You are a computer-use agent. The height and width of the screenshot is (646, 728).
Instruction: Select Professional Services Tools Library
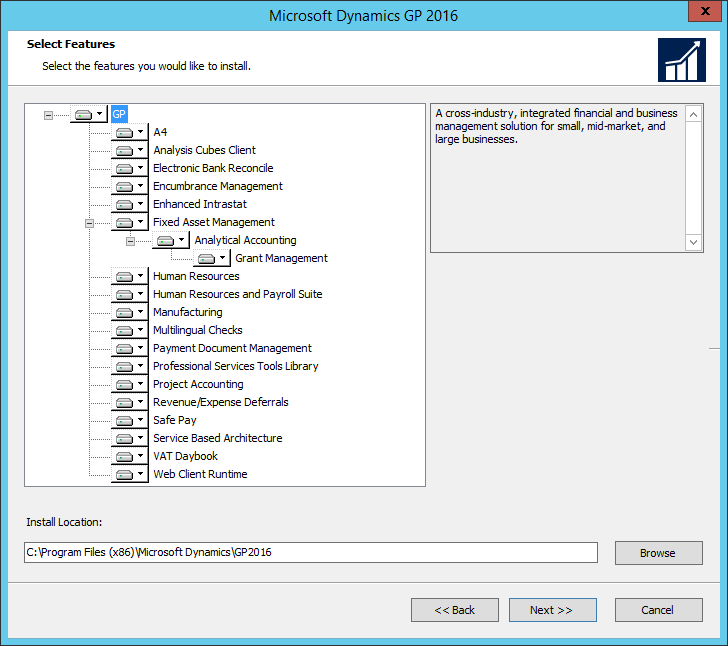pyautogui.click(x=235, y=366)
